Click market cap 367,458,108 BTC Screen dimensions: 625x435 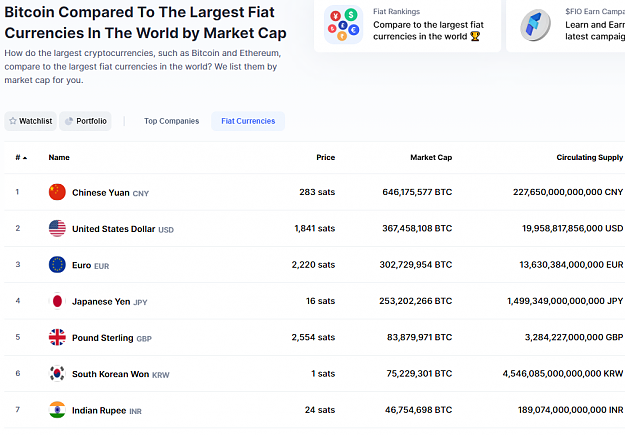pos(417,228)
